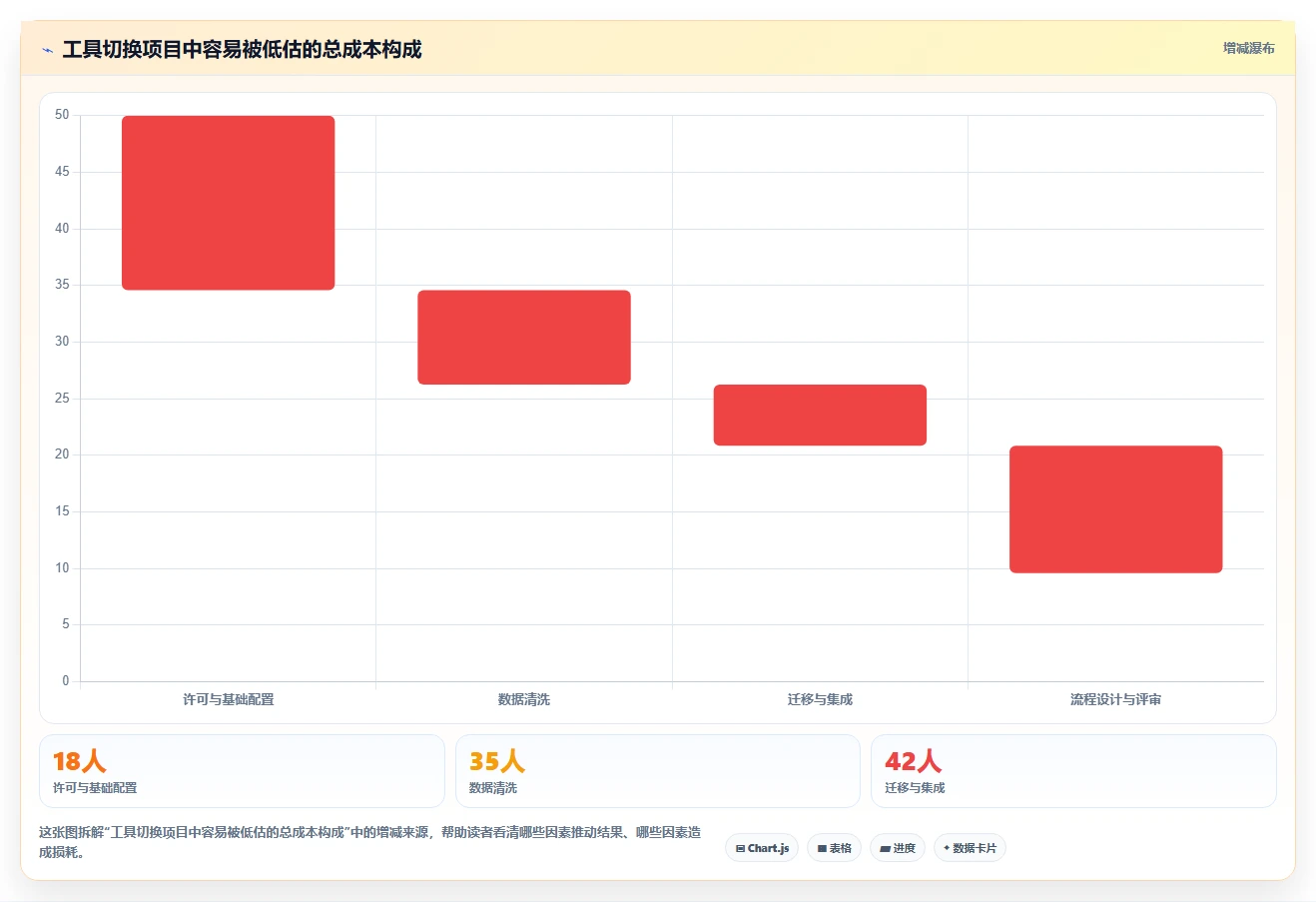Image resolution: width=1316 pixels, height=902 pixels.
Task: Open the 42人 stat card
Action: tap(1073, 771)
